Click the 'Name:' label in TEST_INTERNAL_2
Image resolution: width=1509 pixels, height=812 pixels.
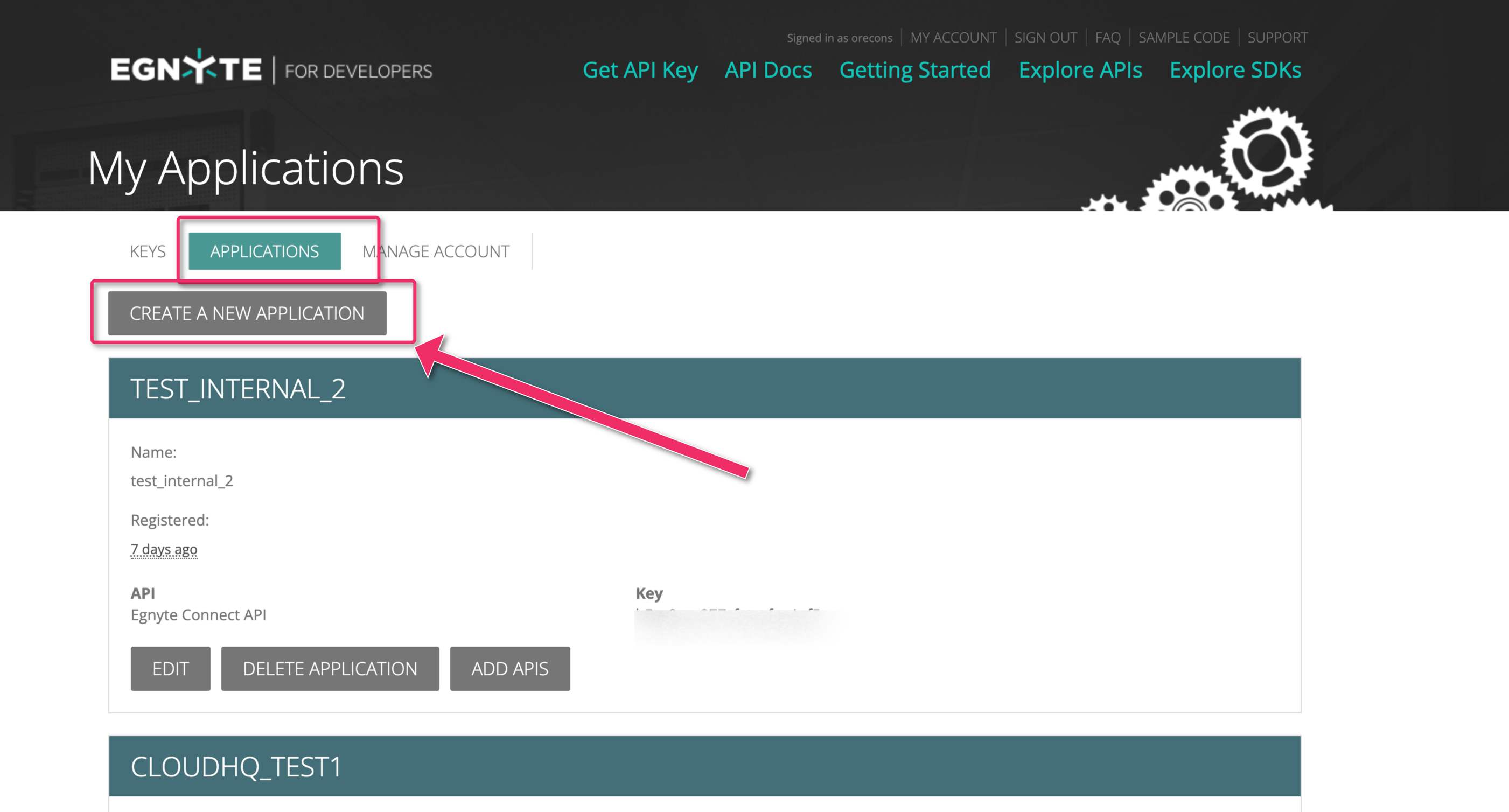click(x=153, y=452)
